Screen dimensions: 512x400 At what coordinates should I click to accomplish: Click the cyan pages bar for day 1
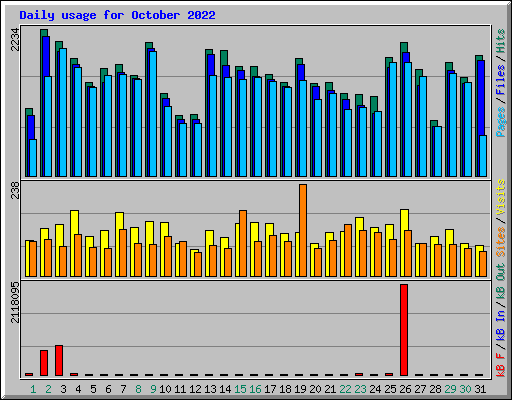(33, 158)
